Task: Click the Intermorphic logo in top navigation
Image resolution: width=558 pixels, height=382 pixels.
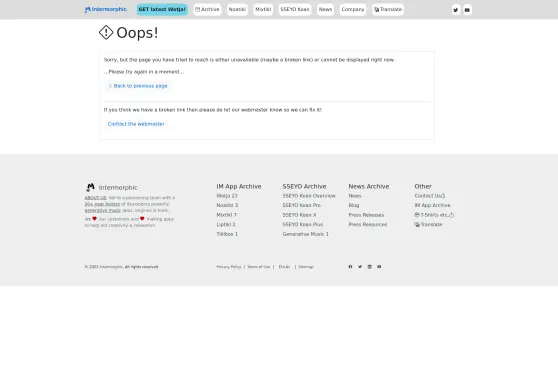Action: 106,9
